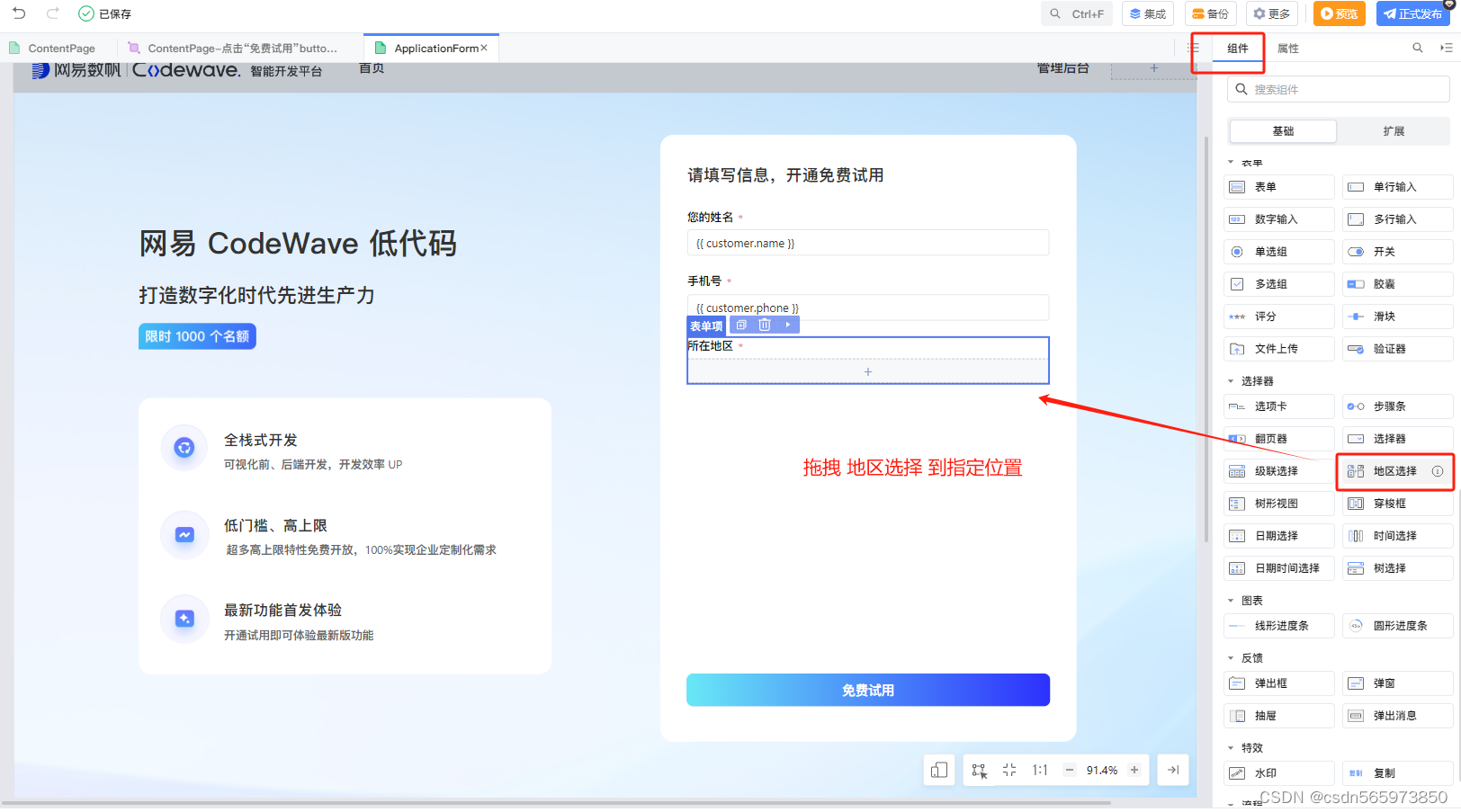Click the 集成 integration button
The image size is (1461, 812).
tap(1148, 13)
